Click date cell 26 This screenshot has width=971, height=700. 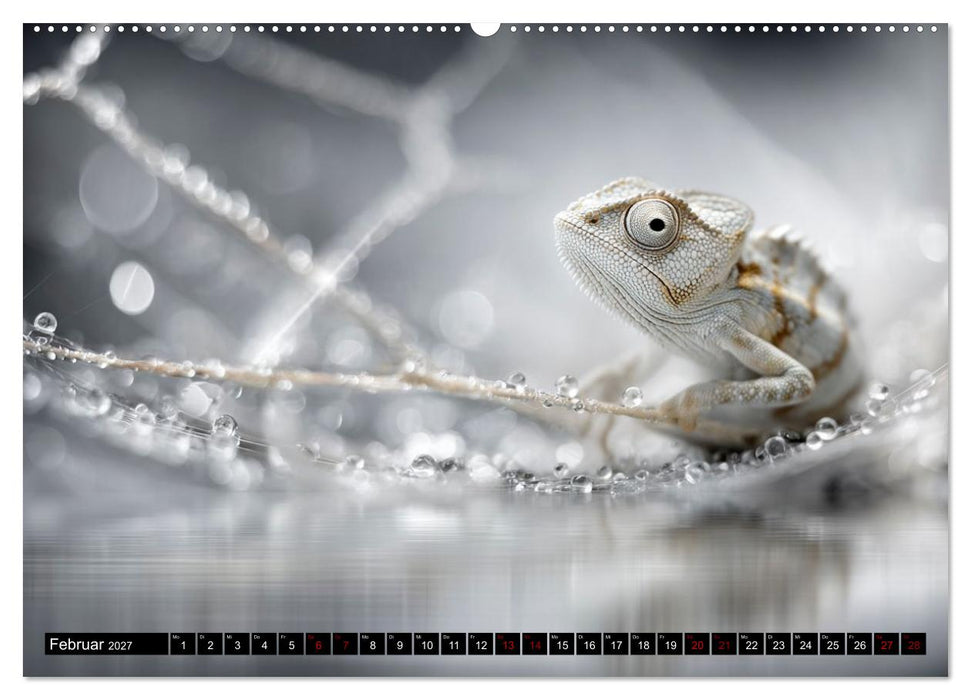tap(860, 644)
